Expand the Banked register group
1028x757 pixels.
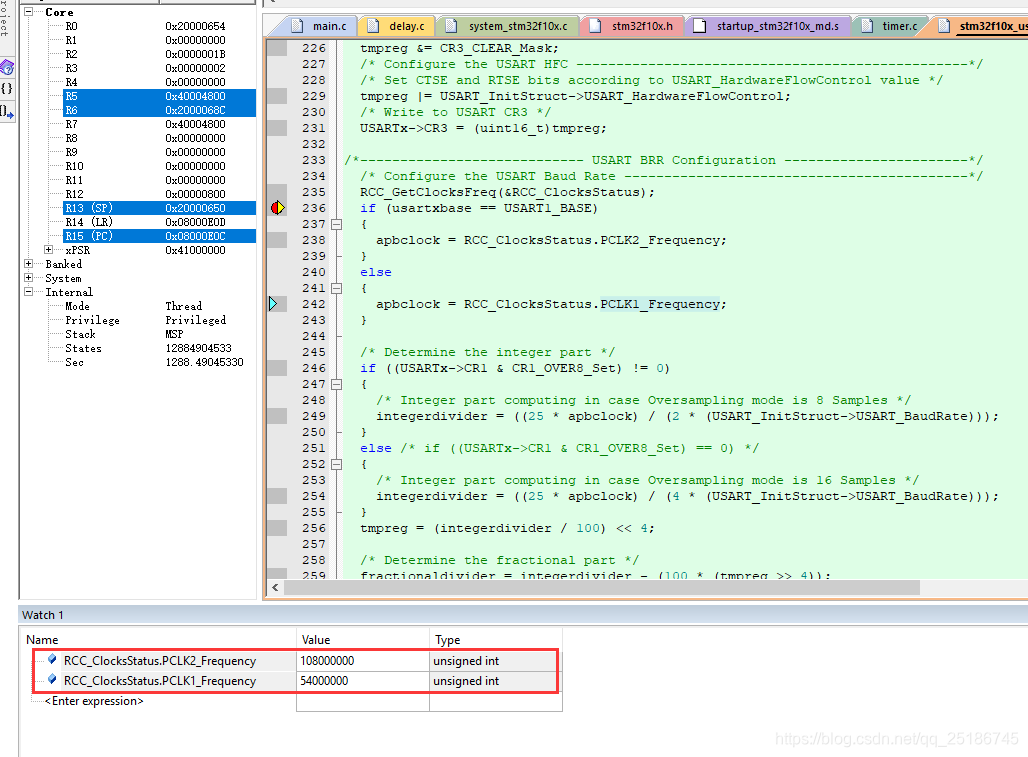[29, 263]
